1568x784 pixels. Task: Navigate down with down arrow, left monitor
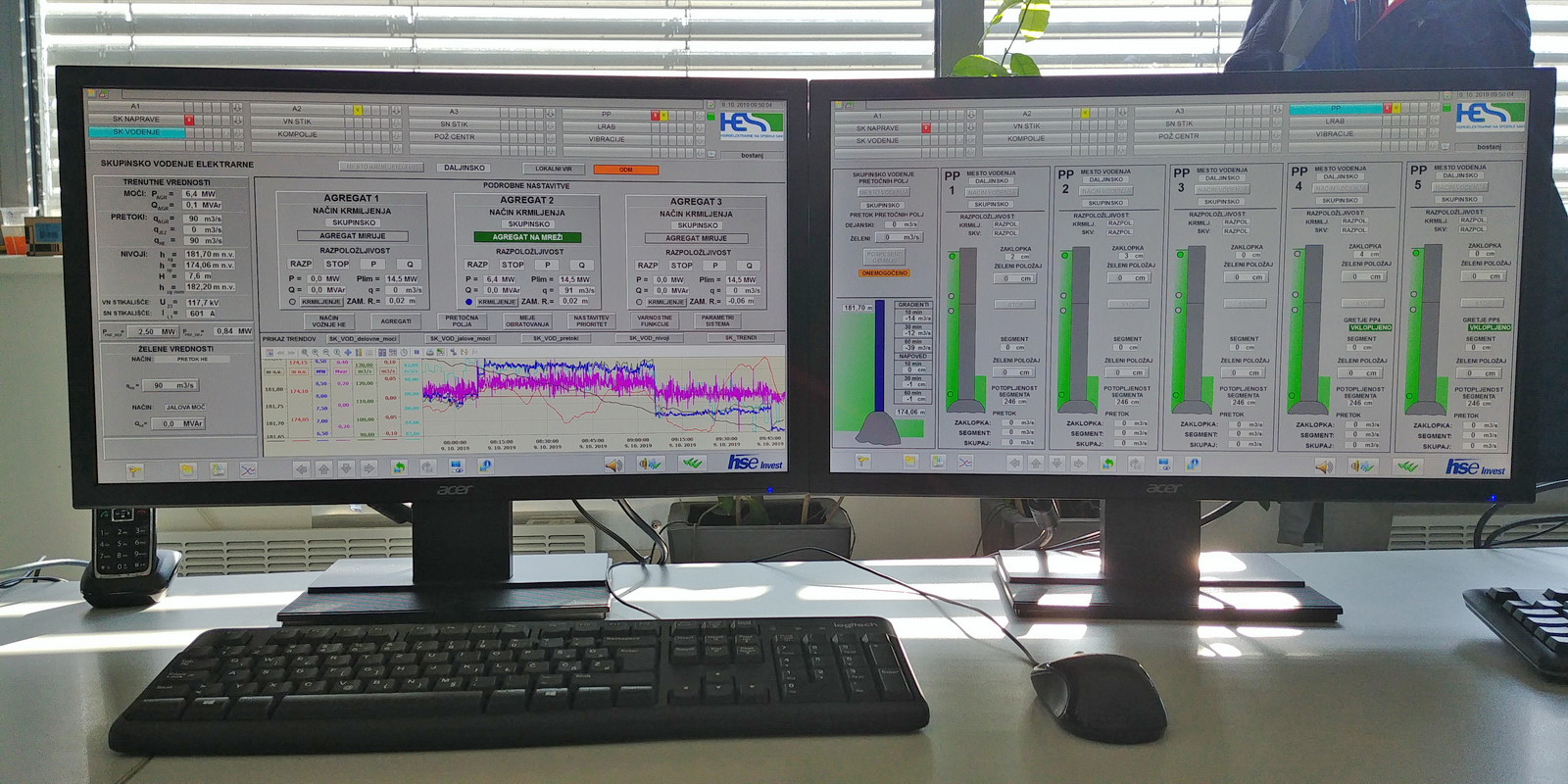[346, 469]
